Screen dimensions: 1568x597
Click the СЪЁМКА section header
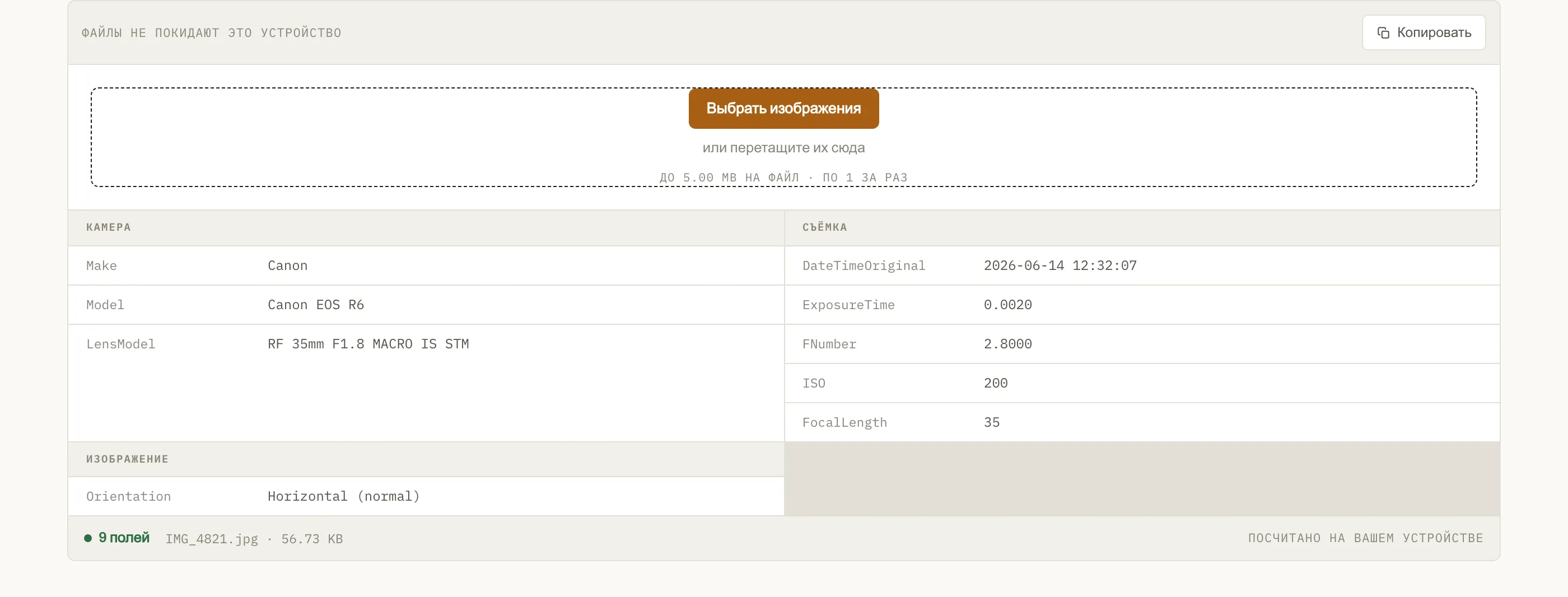pos(824,227)
